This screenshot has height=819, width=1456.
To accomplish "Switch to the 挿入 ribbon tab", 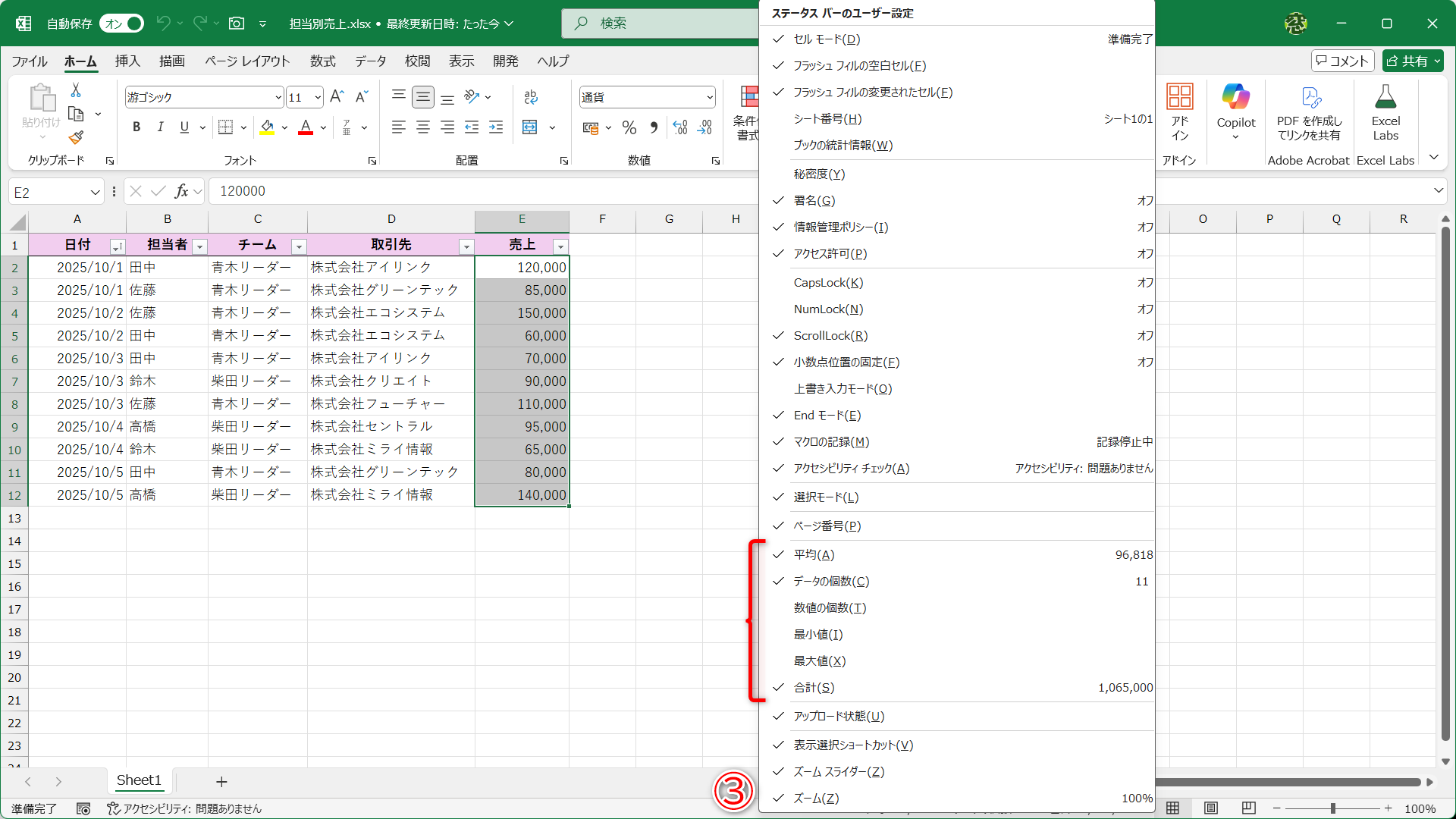I will [127, 61].
